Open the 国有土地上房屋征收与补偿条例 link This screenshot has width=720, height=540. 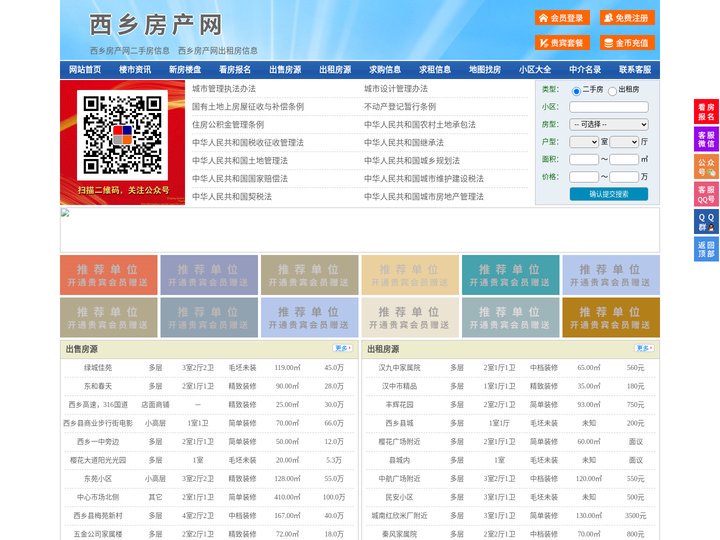pos(248,107)
